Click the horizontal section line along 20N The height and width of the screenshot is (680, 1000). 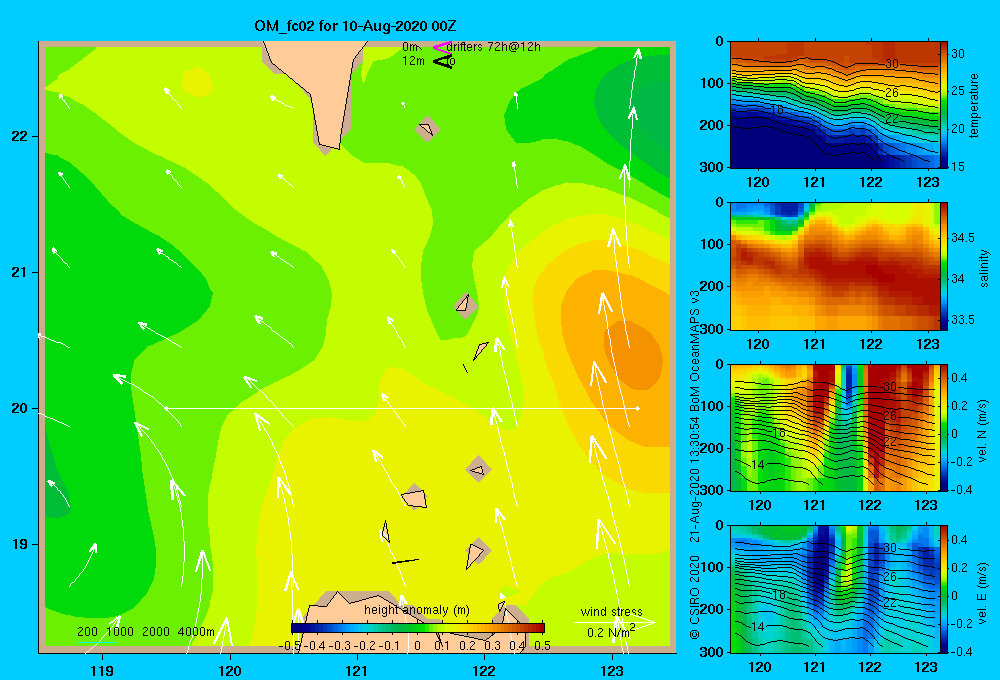coord(402,408)
